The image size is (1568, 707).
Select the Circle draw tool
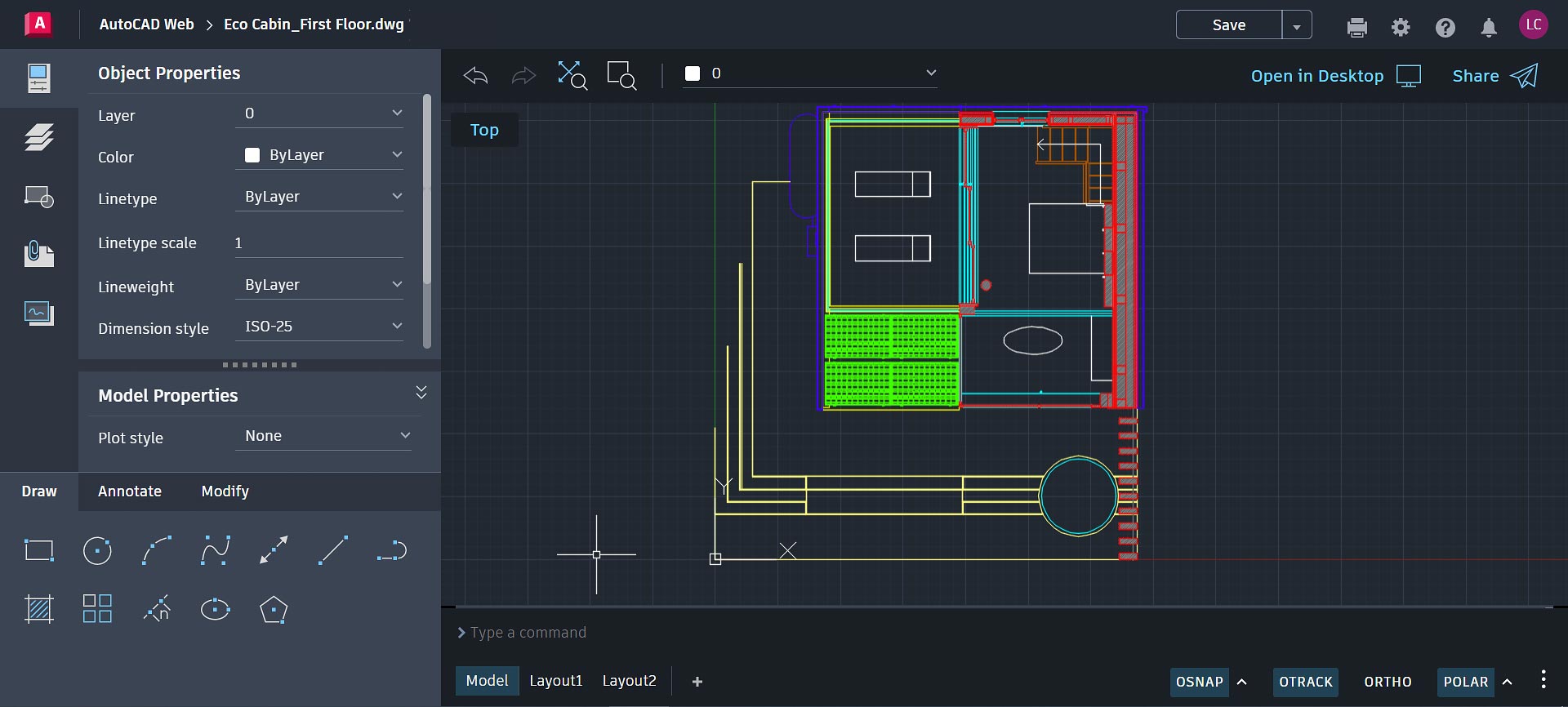click(97, 551)
